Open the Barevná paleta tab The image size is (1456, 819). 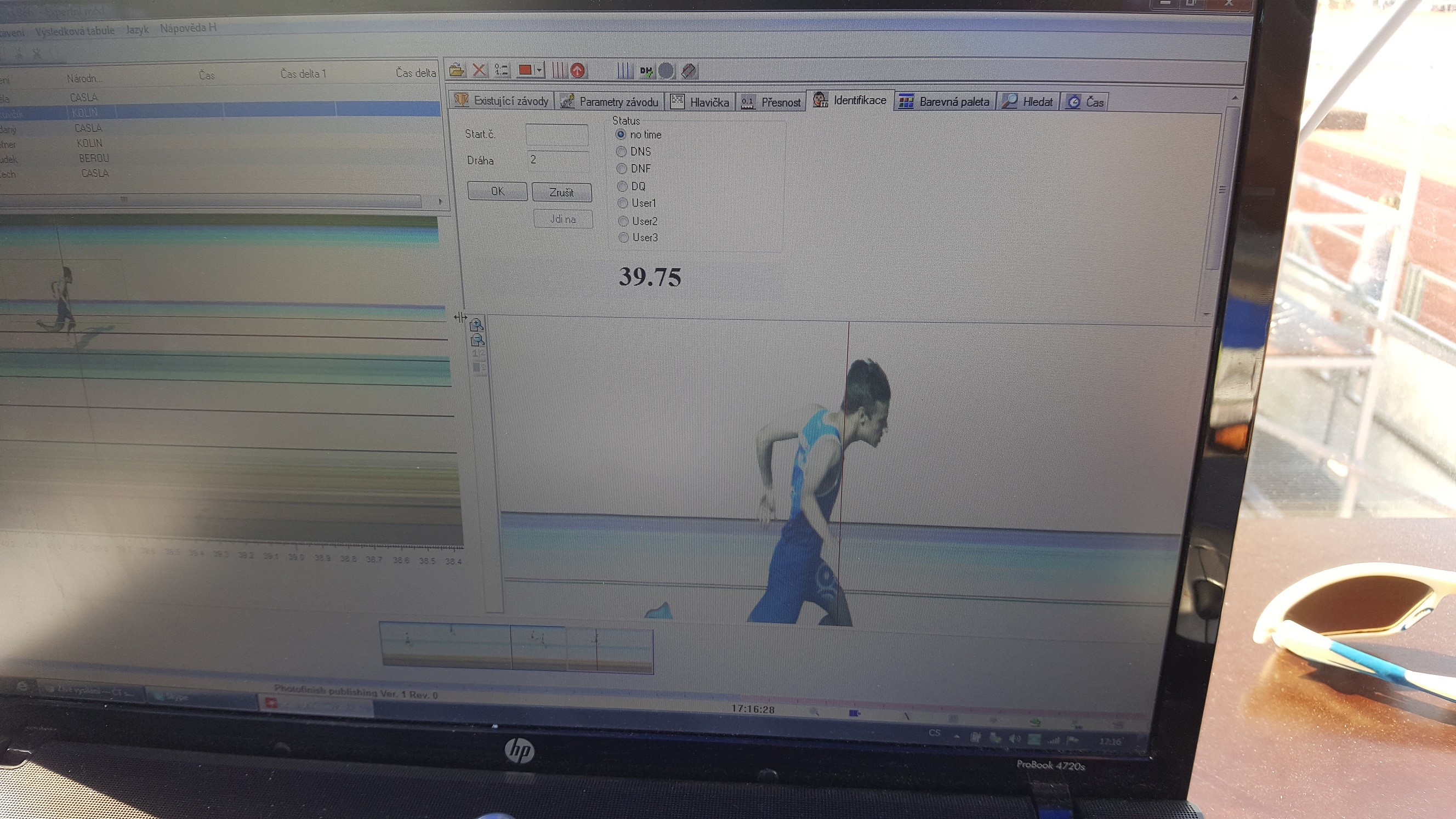tap(945, 102)
